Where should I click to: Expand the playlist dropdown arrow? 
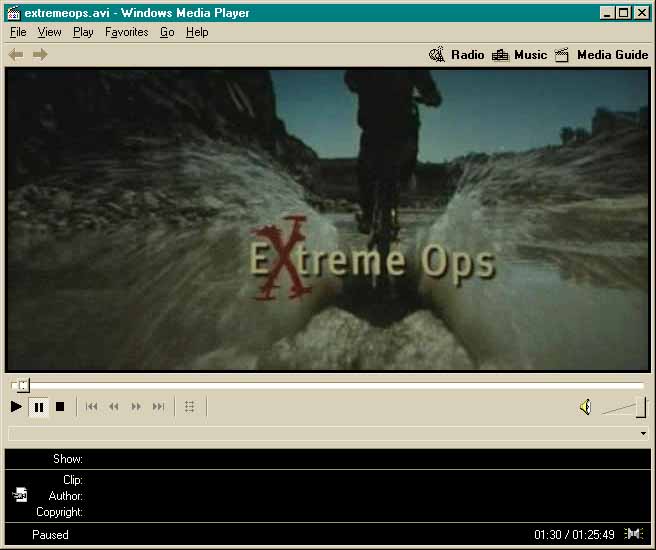tap(643, 433)
